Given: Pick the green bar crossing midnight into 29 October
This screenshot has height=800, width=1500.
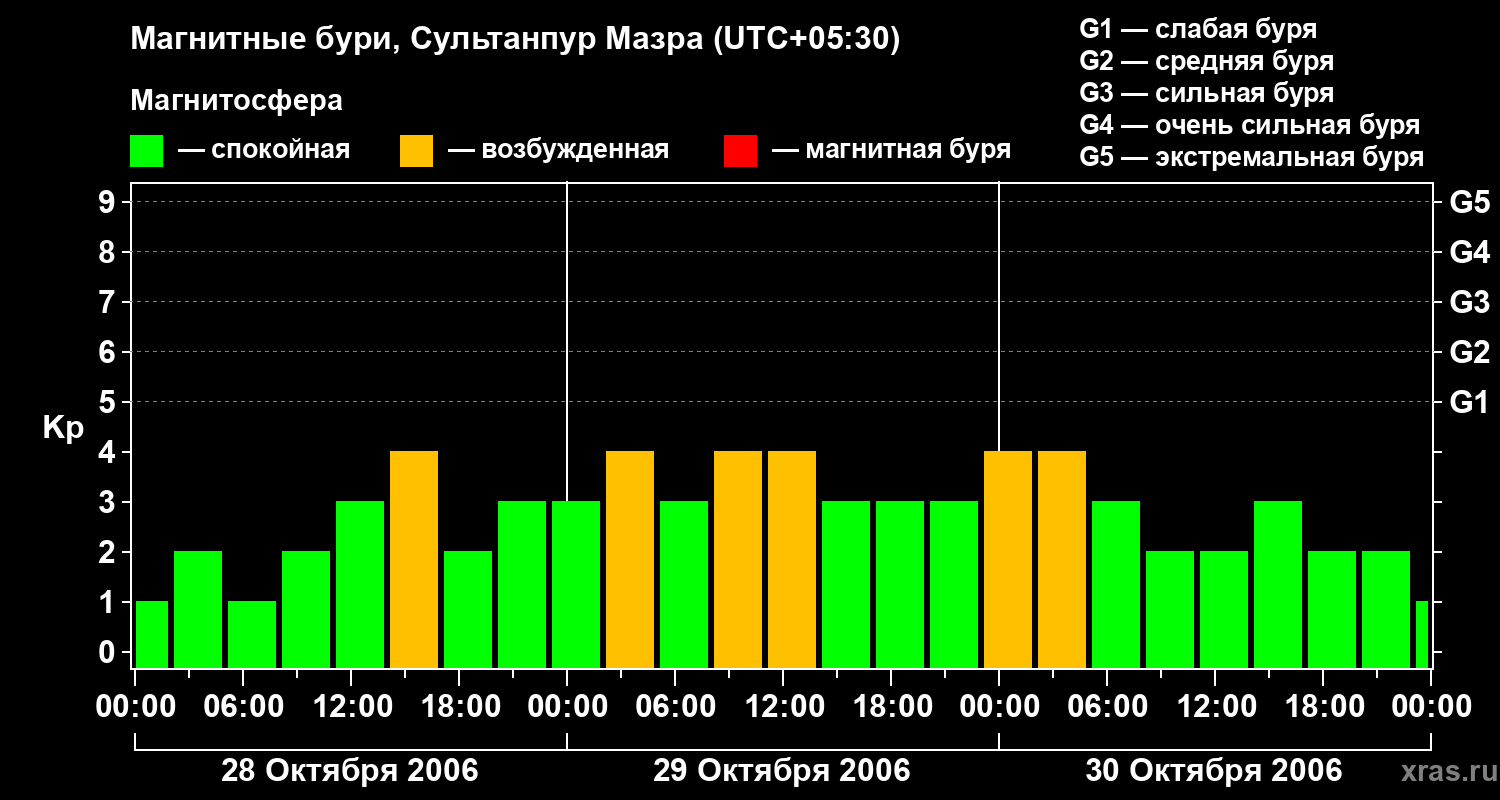Looking at the screenshot, I should coord(576,584).
